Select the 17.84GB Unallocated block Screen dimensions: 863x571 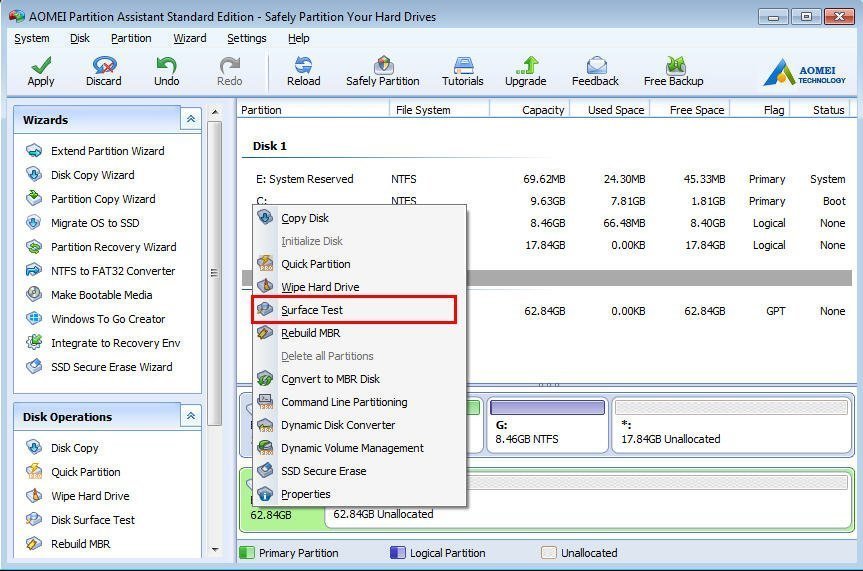point(731,425)
